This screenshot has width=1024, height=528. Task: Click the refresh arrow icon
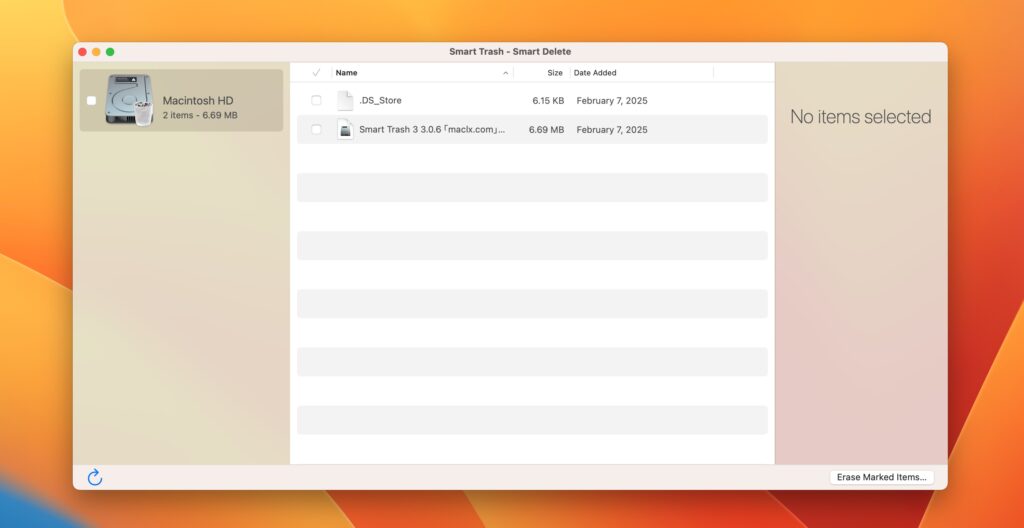tap(95, 477)
